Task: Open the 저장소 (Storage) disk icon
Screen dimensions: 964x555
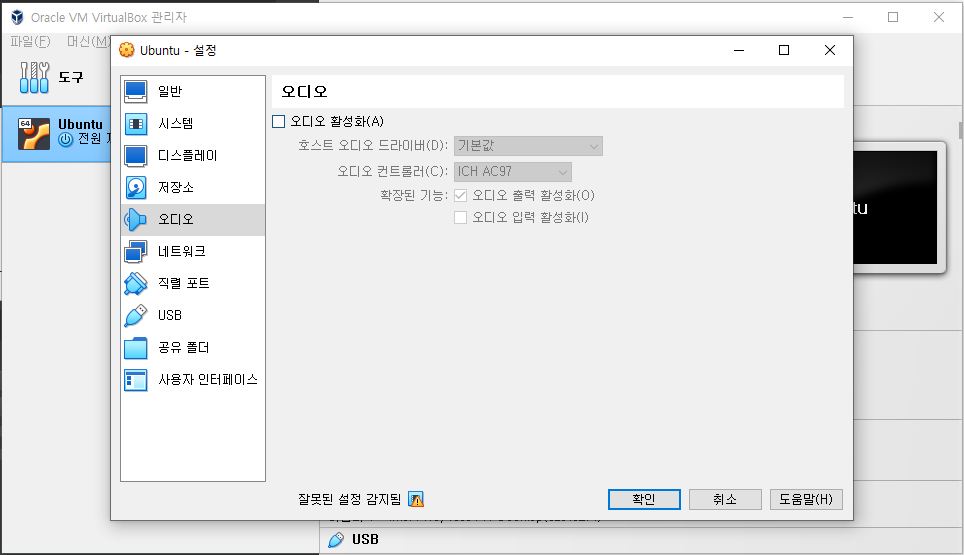Action: point(135,187)
